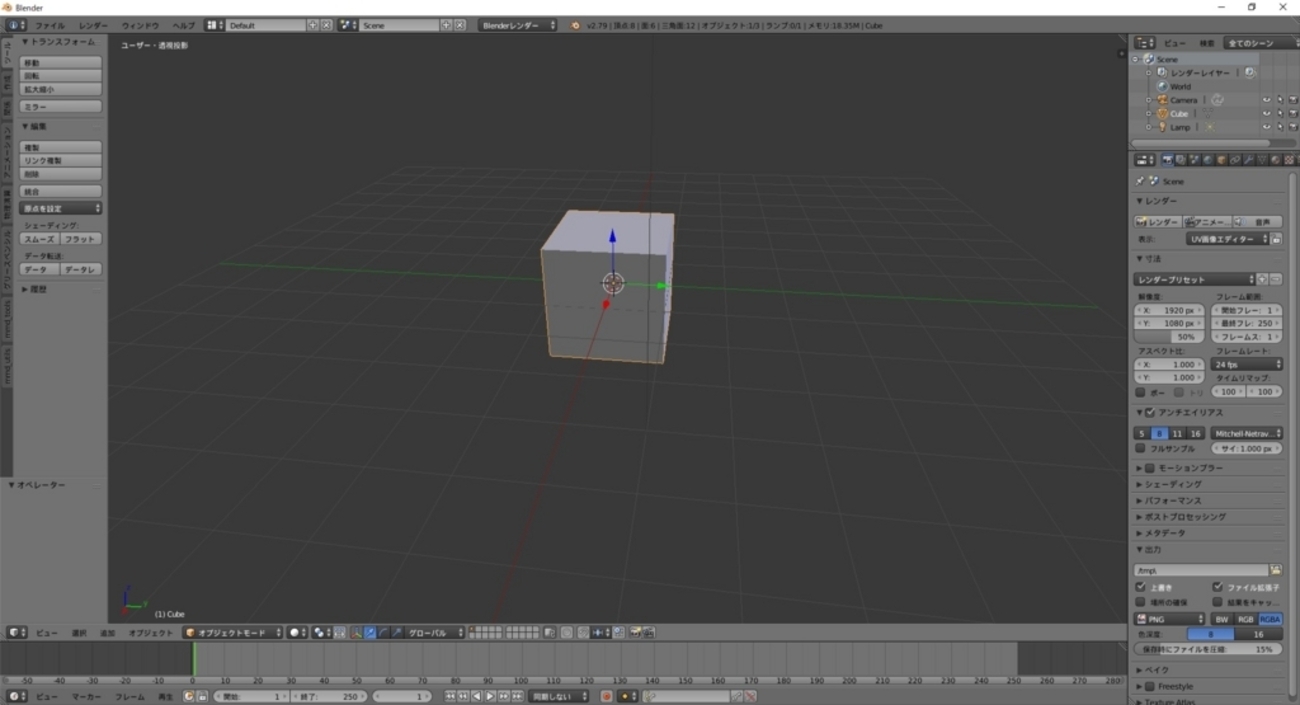Click the アニメーション render button
This screenshot has height=705, width=1300.
1207,222
